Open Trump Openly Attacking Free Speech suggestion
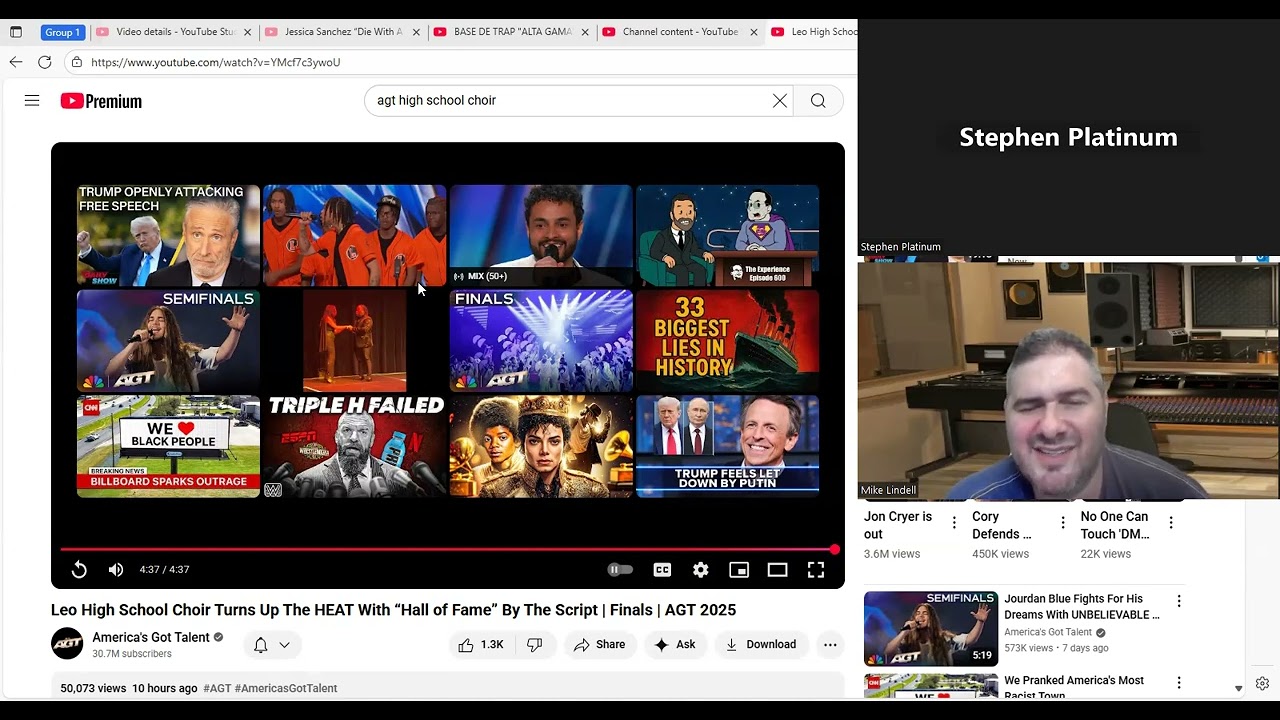This screenshot has height=720, width=1280. pos(168,235)
